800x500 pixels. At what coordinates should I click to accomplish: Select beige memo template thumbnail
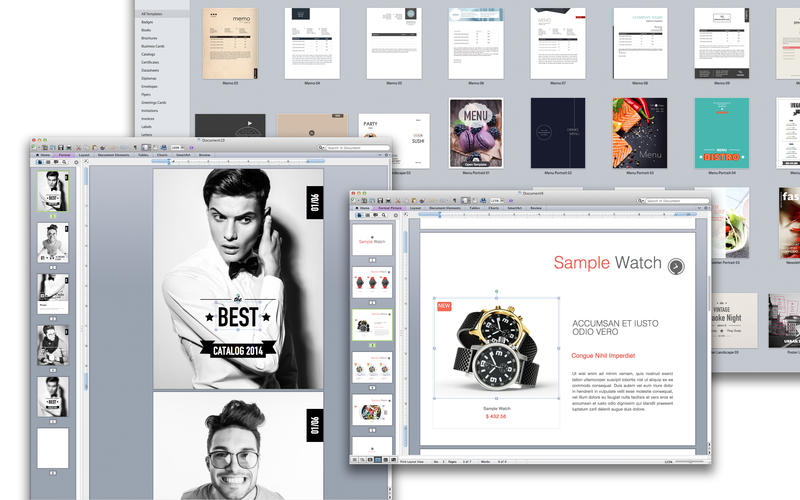[x=230, y=43]
